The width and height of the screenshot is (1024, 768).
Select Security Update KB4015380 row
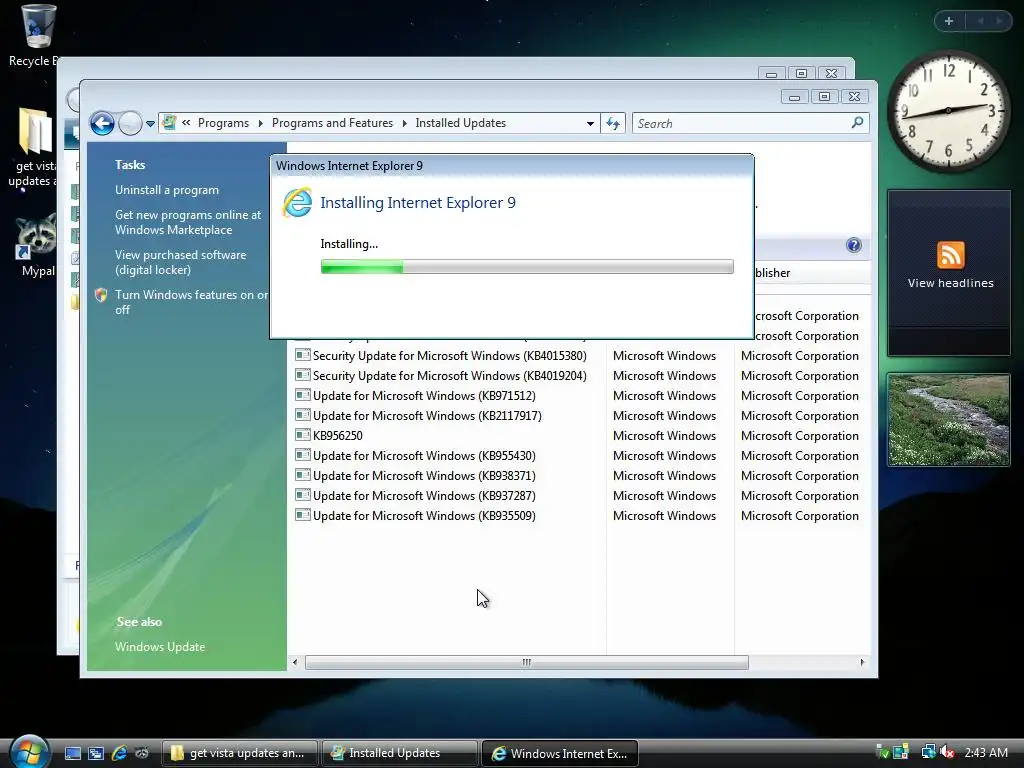577,356
